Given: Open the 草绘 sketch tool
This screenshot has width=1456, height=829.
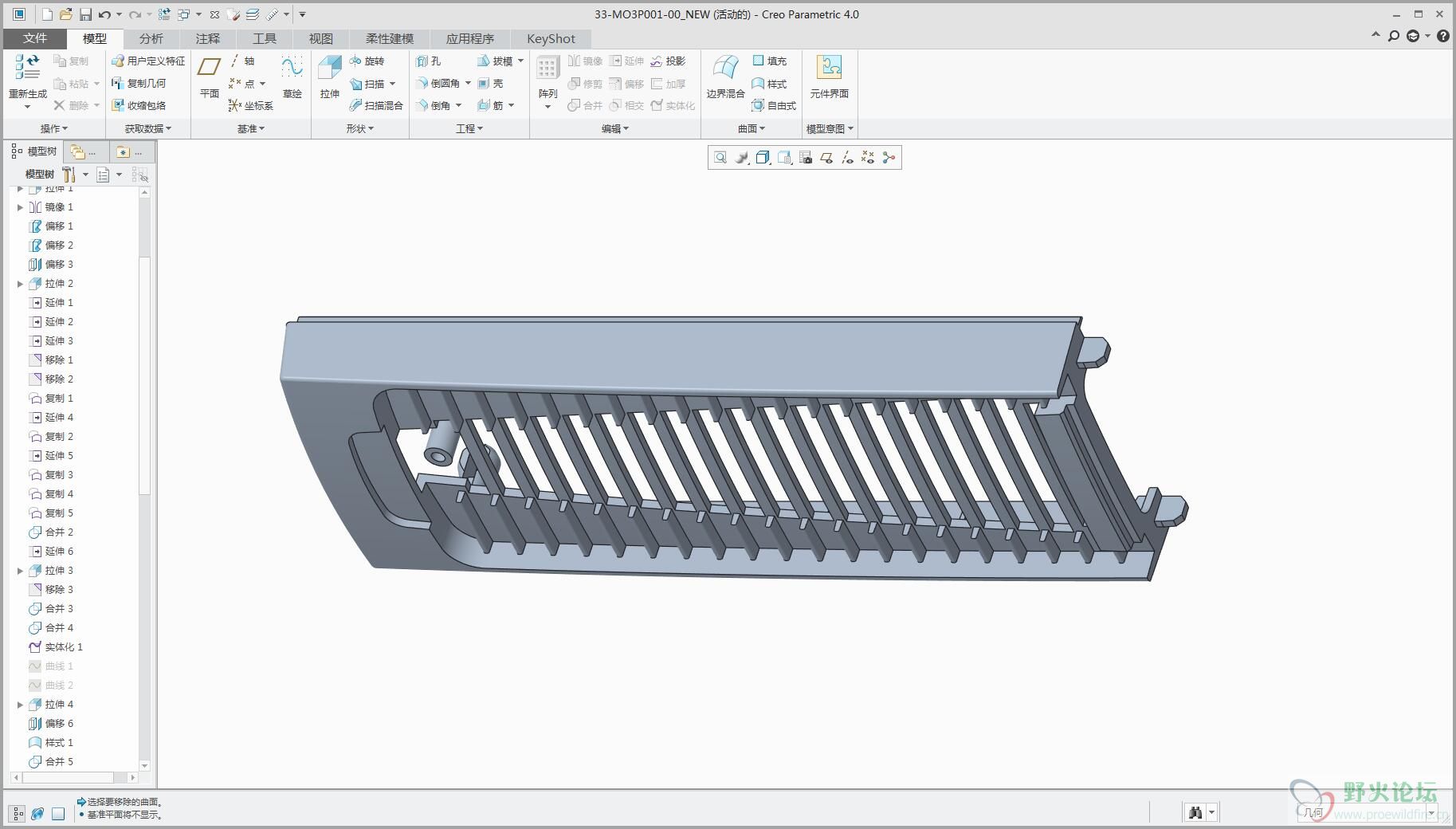Looking at the screenshot, I should (292, 77).
